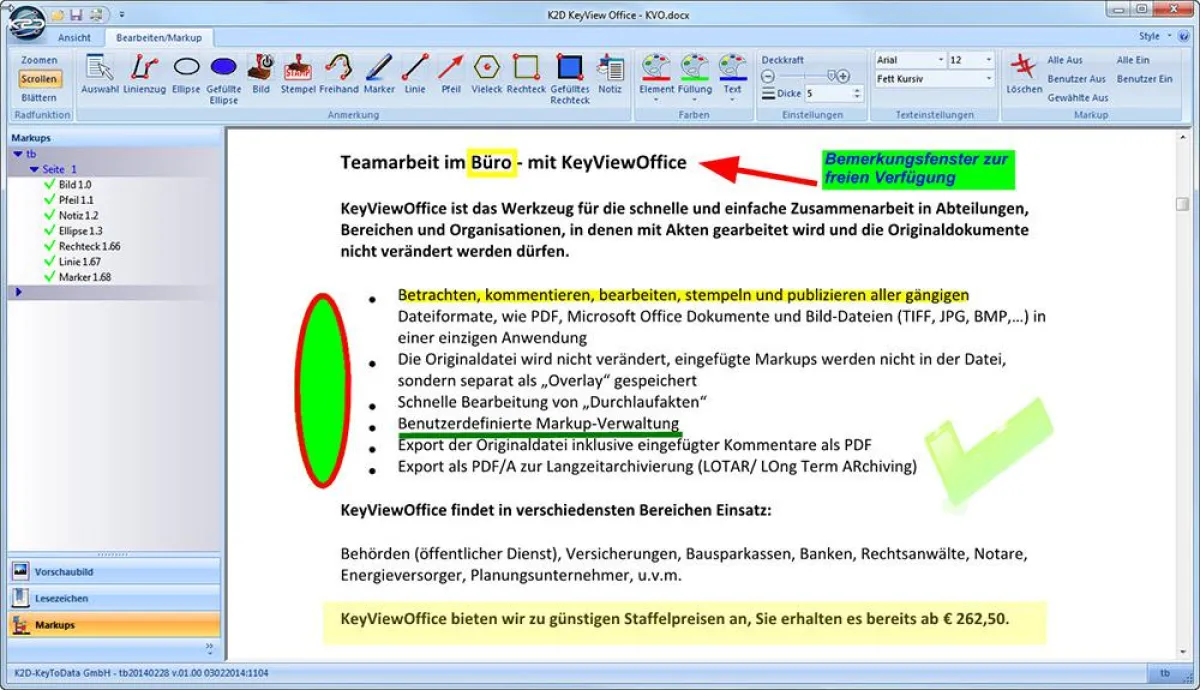
Task: Select the Gefüllte Ellipse tool
Action: tap(224, 80)
